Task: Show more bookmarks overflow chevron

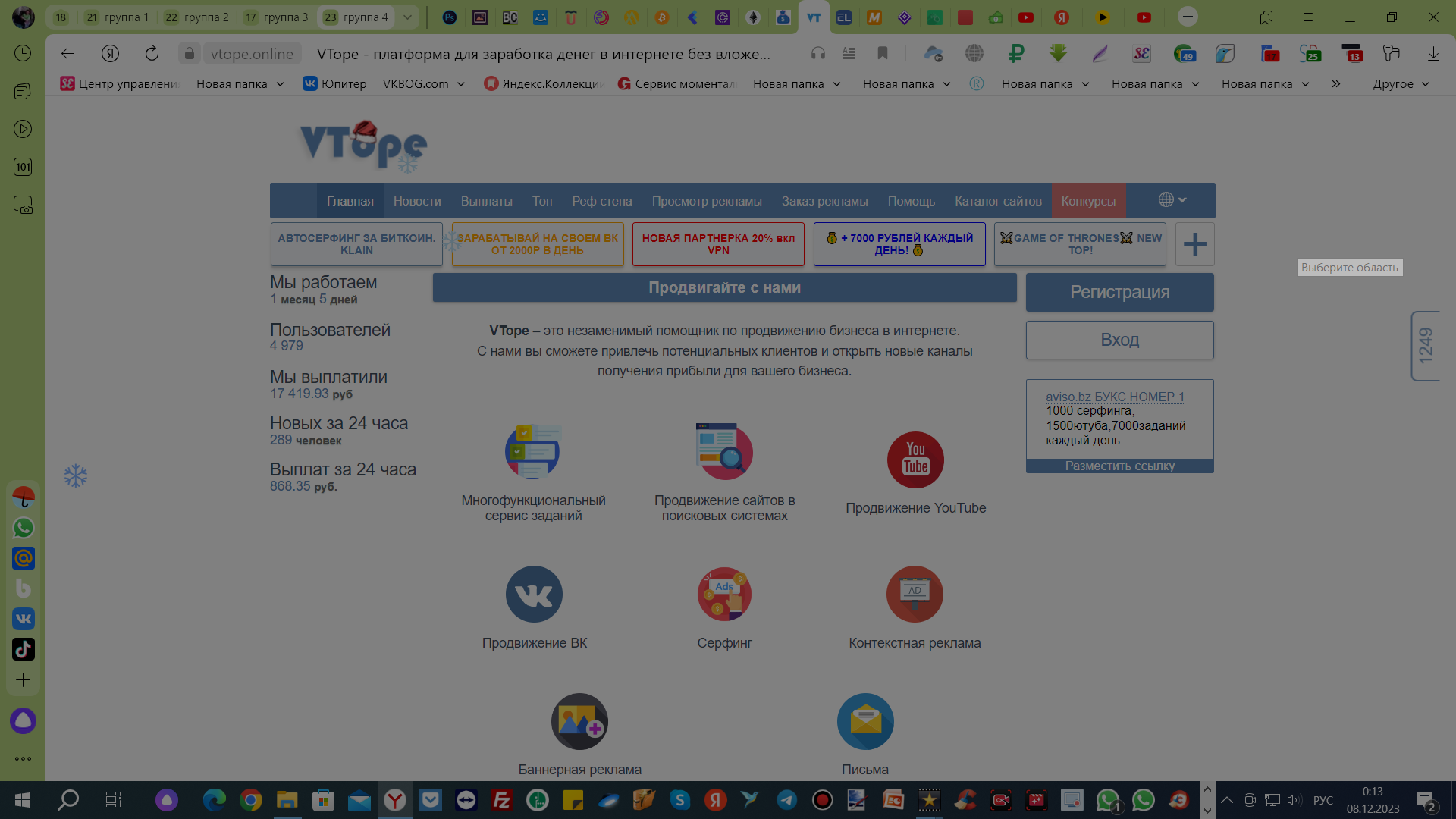Action: [1336, 84]
